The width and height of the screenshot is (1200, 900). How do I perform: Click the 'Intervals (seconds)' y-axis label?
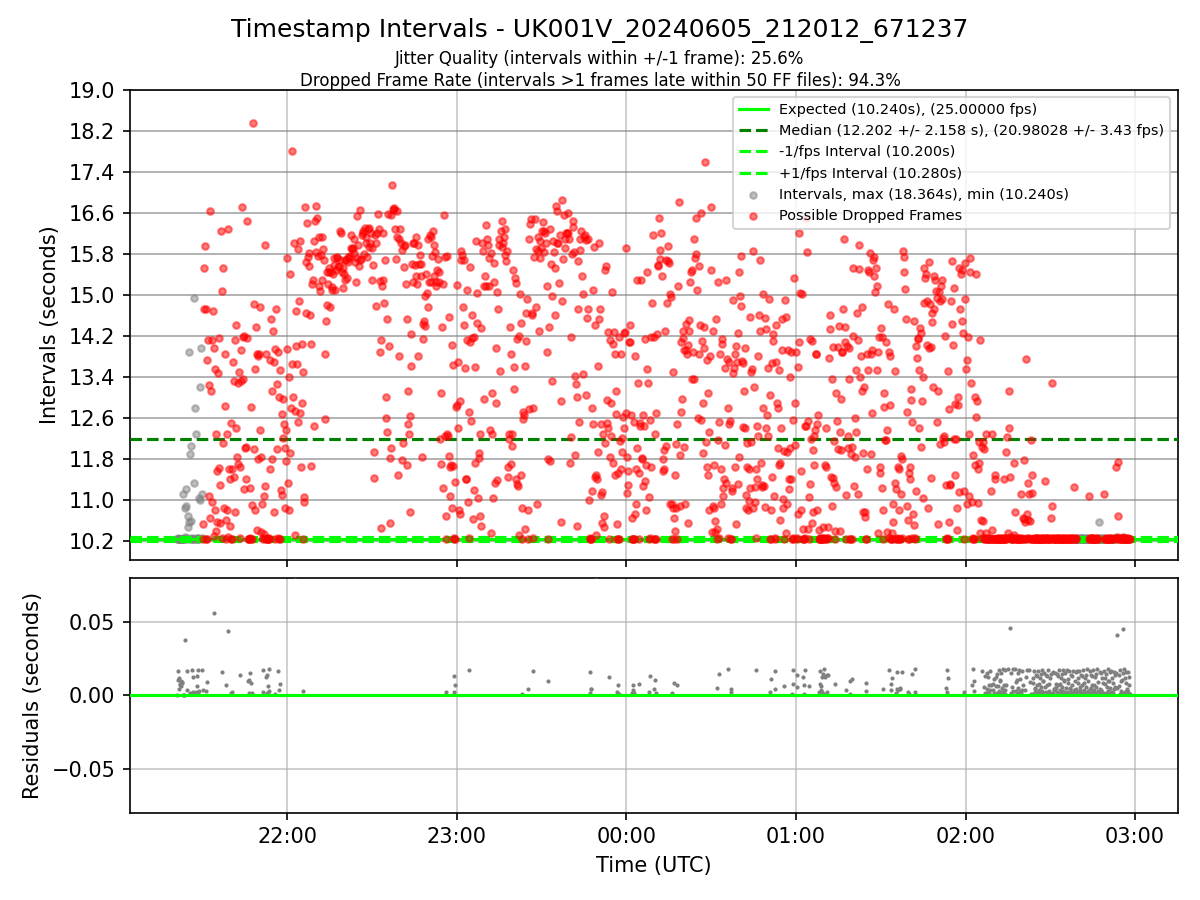pos(49,324)
